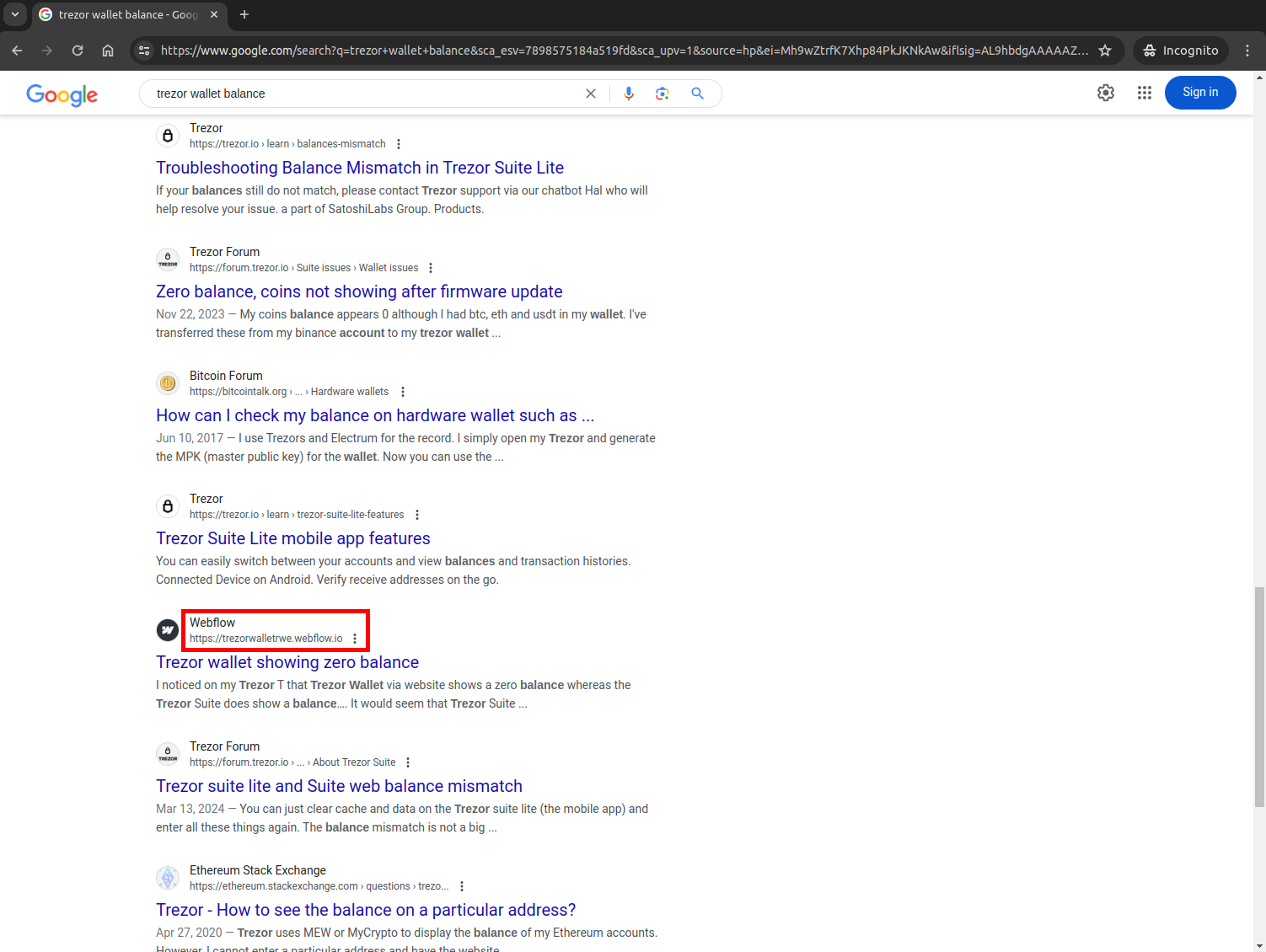Open more options for Trezor Forum Wallet issues result
Screen dimensions: 1266x952
[431, 268]
